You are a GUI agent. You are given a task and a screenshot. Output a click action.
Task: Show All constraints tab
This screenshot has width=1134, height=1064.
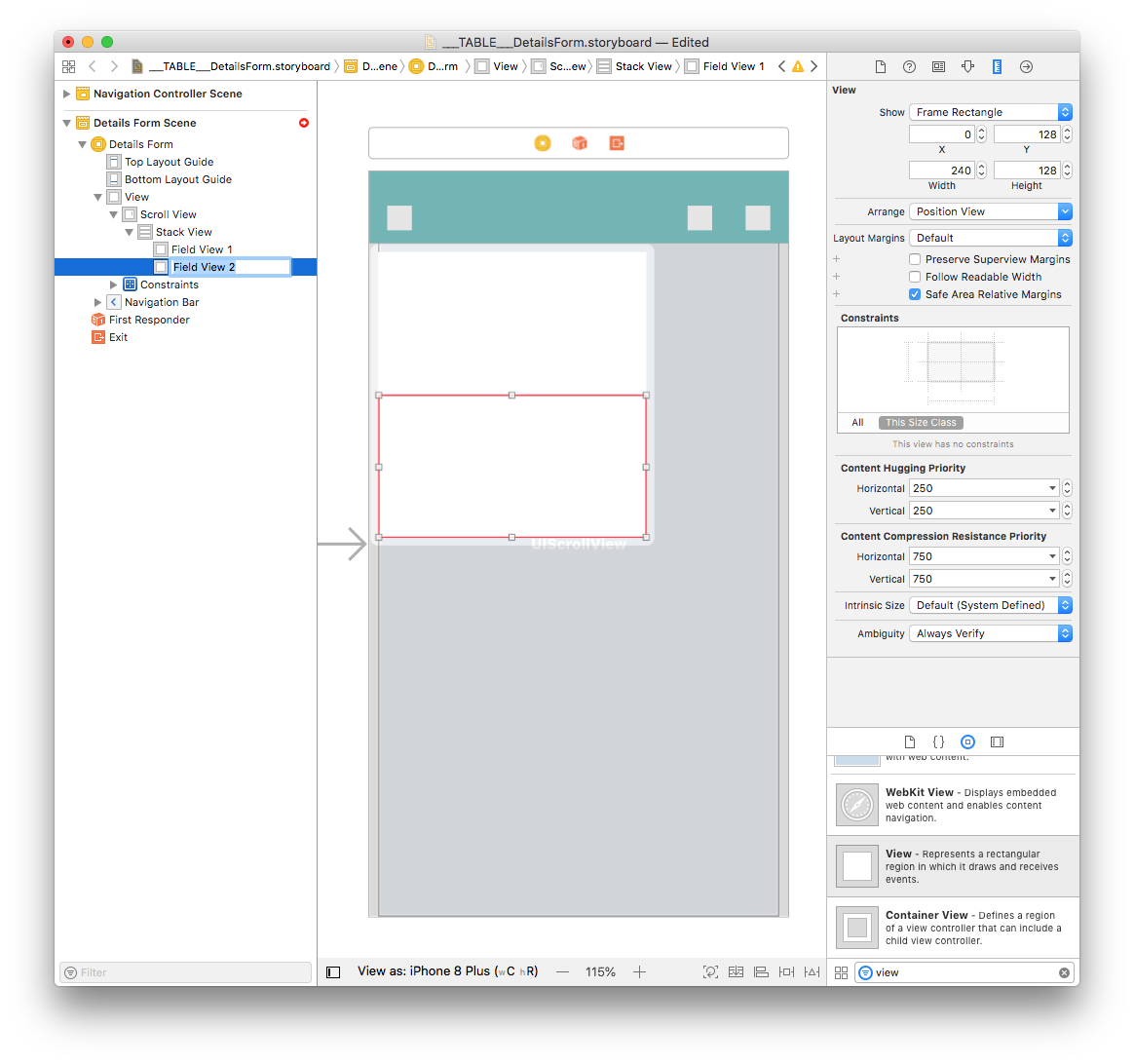pos(857,423)
